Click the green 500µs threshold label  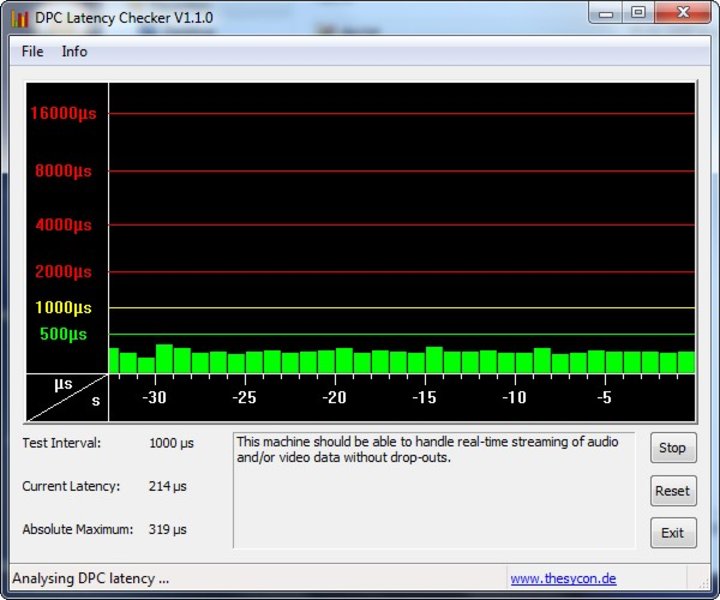(63, 334)
